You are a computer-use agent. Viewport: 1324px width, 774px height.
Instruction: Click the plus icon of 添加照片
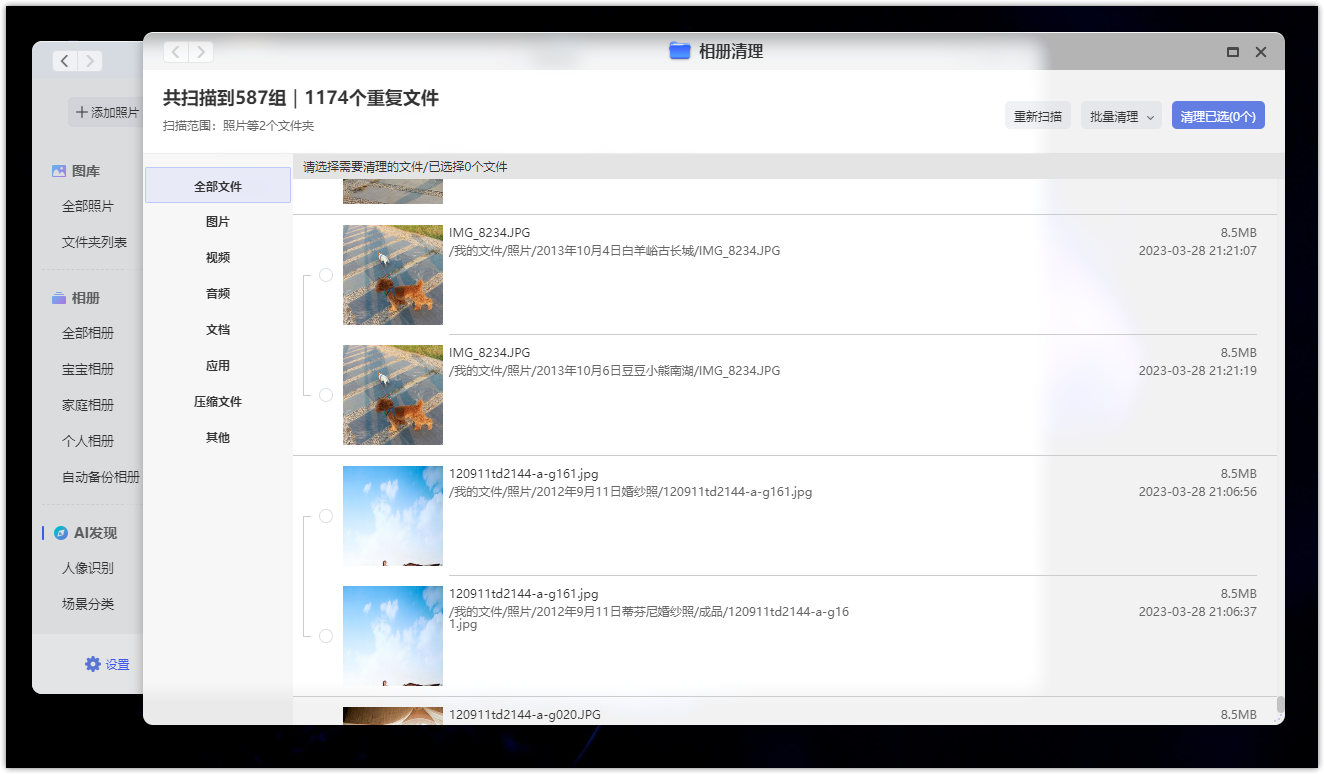(82, 113)
